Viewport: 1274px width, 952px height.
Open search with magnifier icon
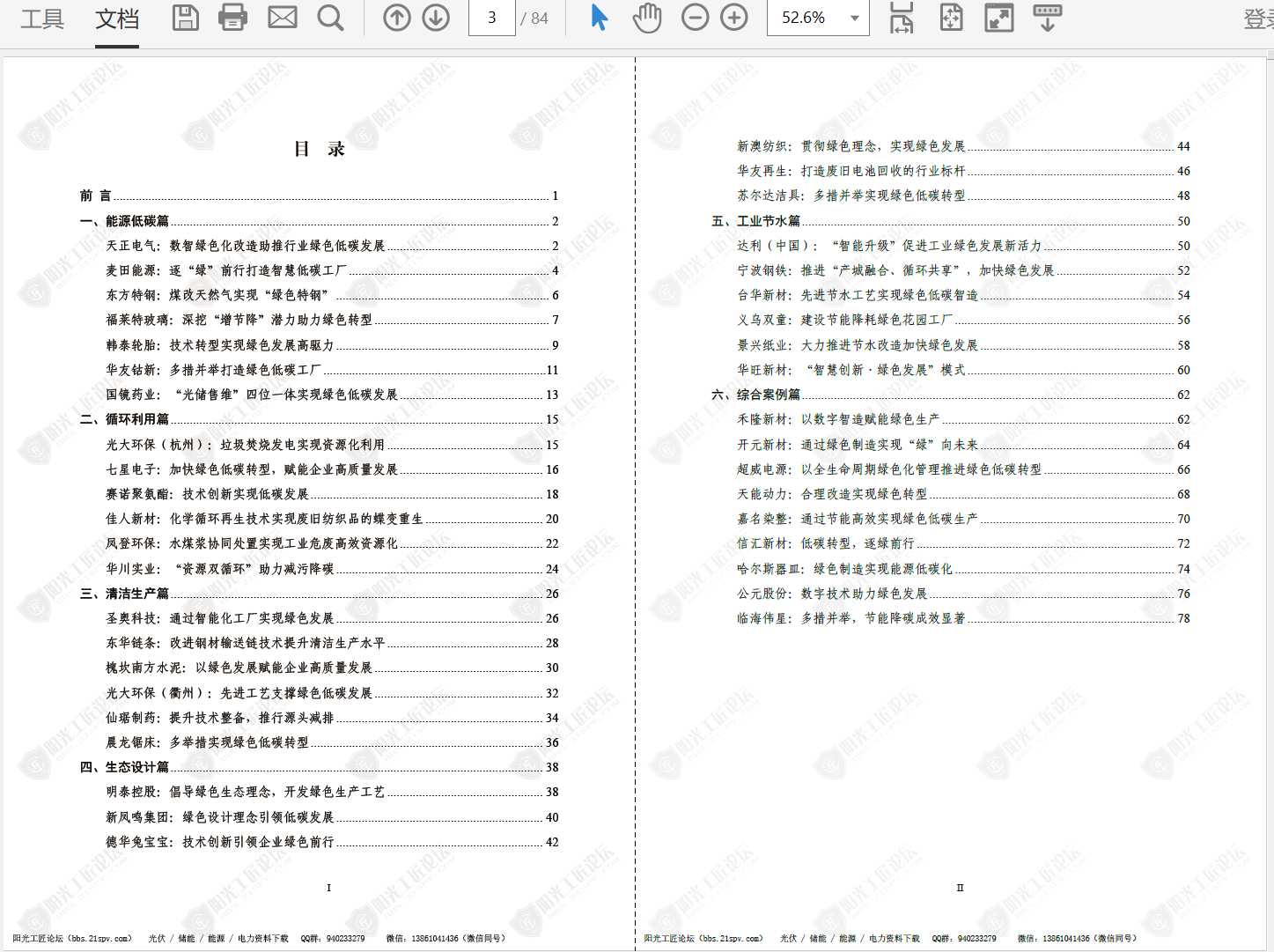click(x=331, y=18)
